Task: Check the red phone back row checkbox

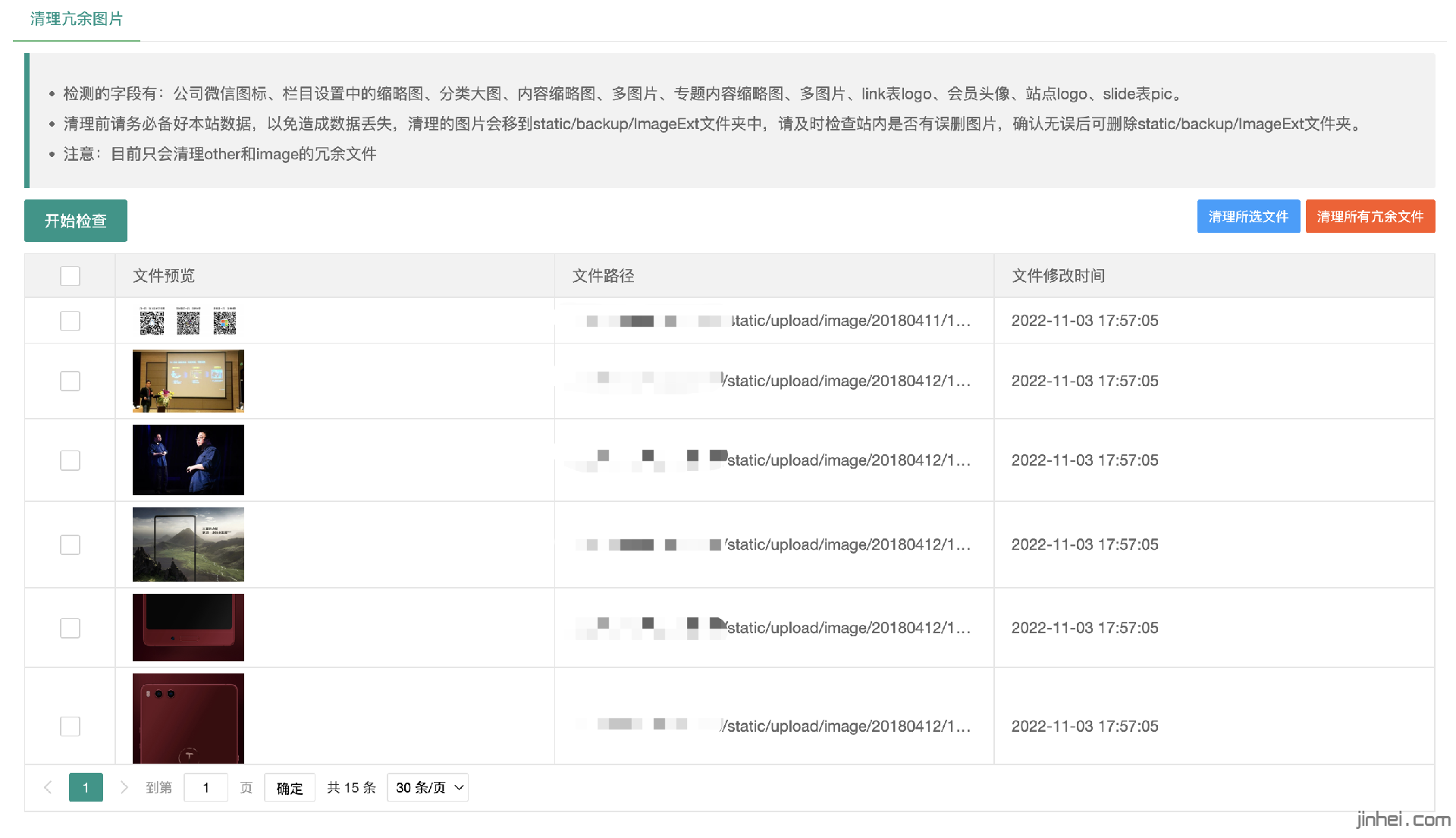Action: [x=70, y=727]
